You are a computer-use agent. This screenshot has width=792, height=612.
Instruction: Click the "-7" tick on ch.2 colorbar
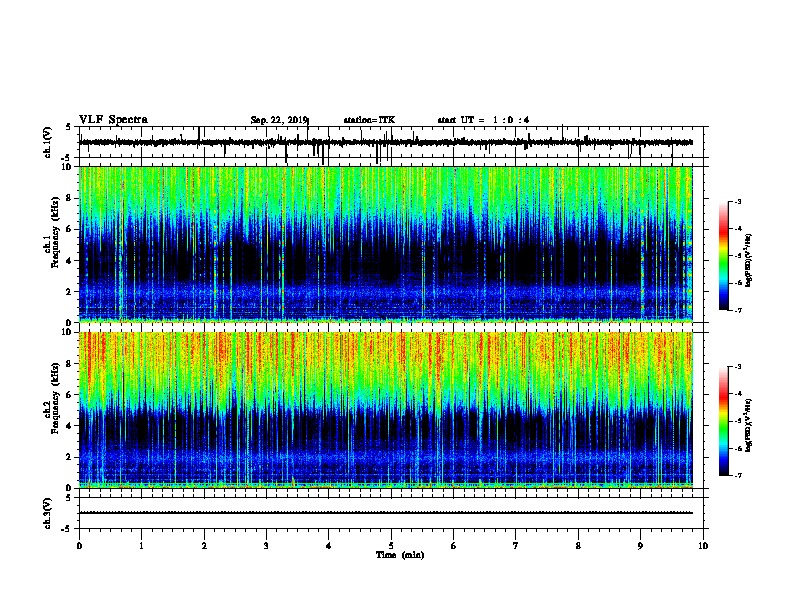click(737, 475)
